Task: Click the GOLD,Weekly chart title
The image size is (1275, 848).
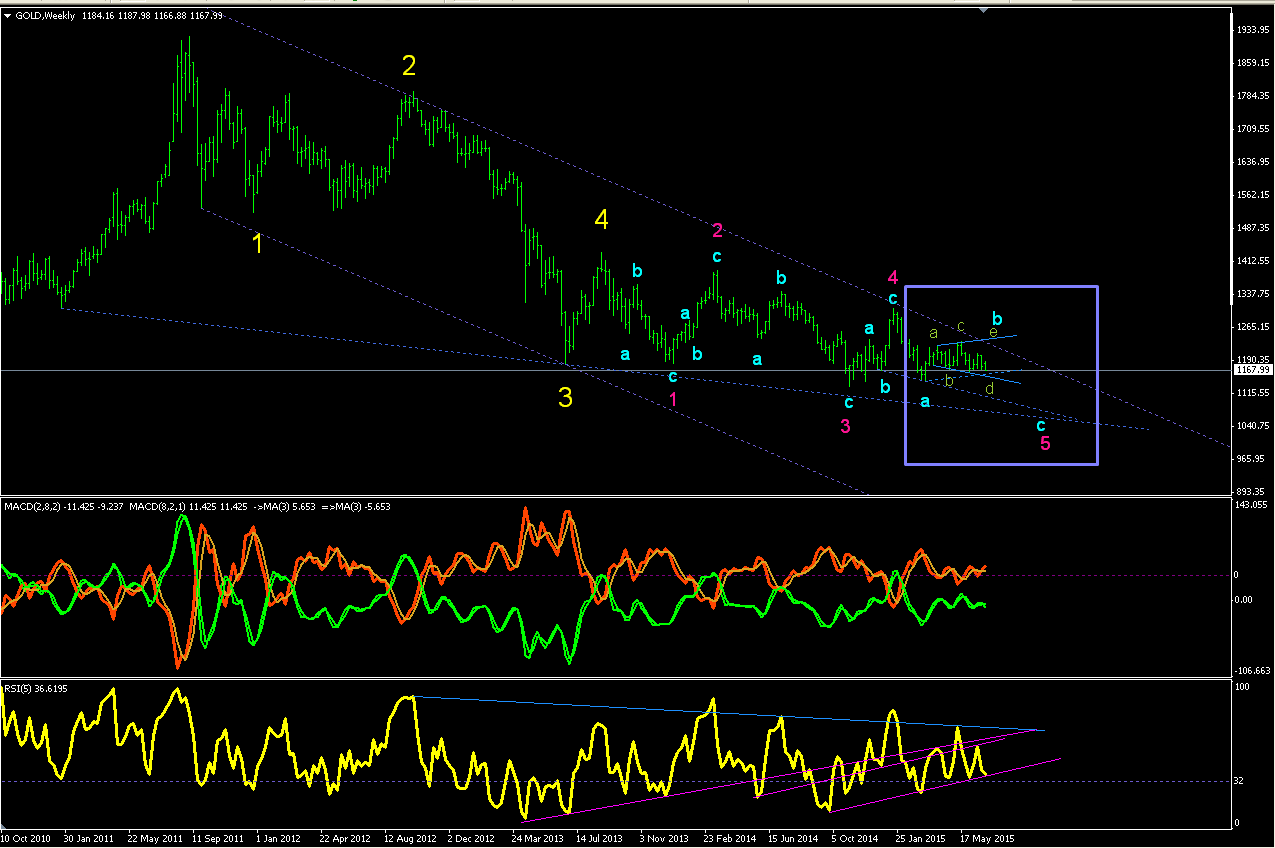Action: pyautogui.click(x=44, y=16)
